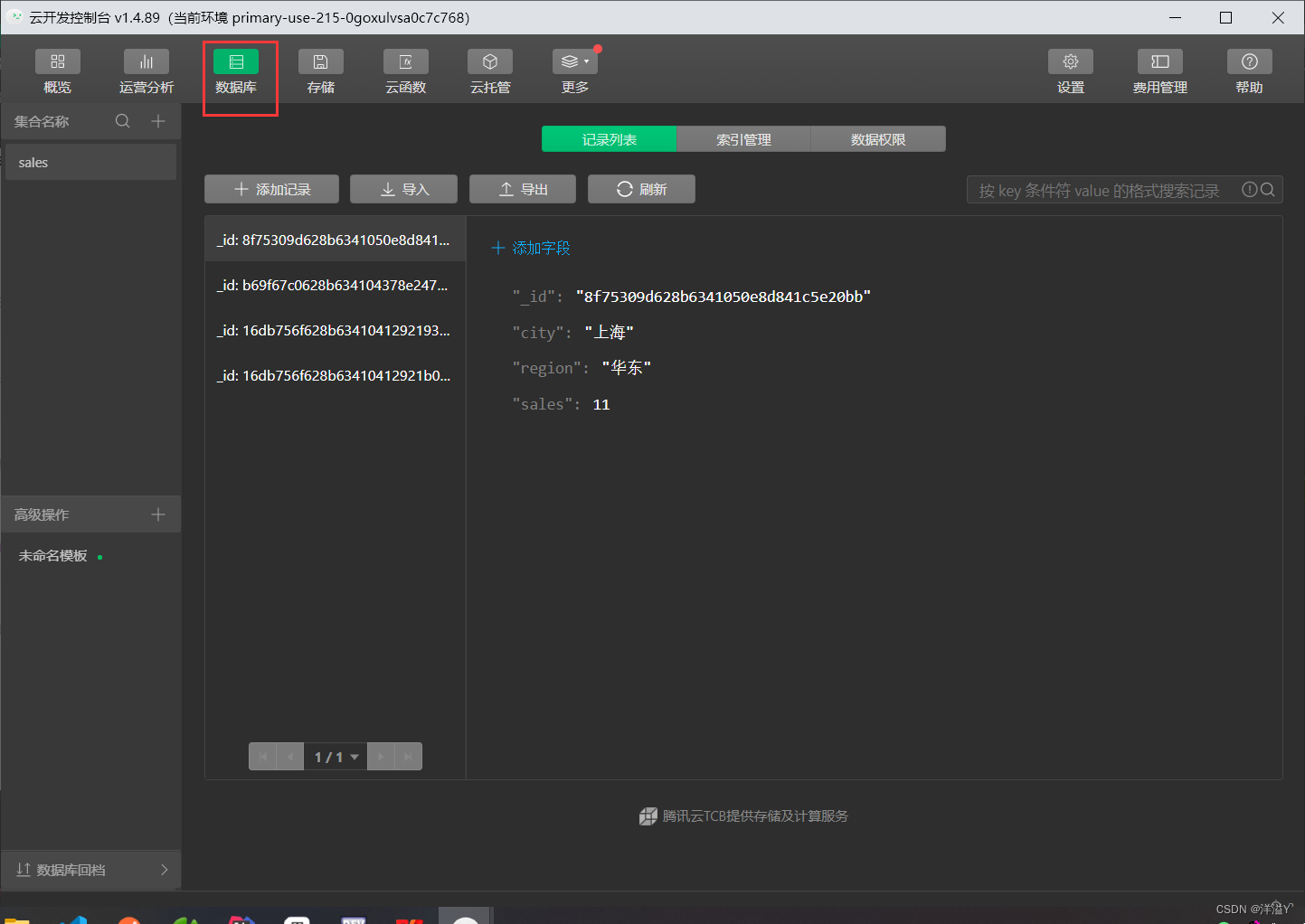
Task: Click the 添加字段 add field link
Action: (531, 248)
